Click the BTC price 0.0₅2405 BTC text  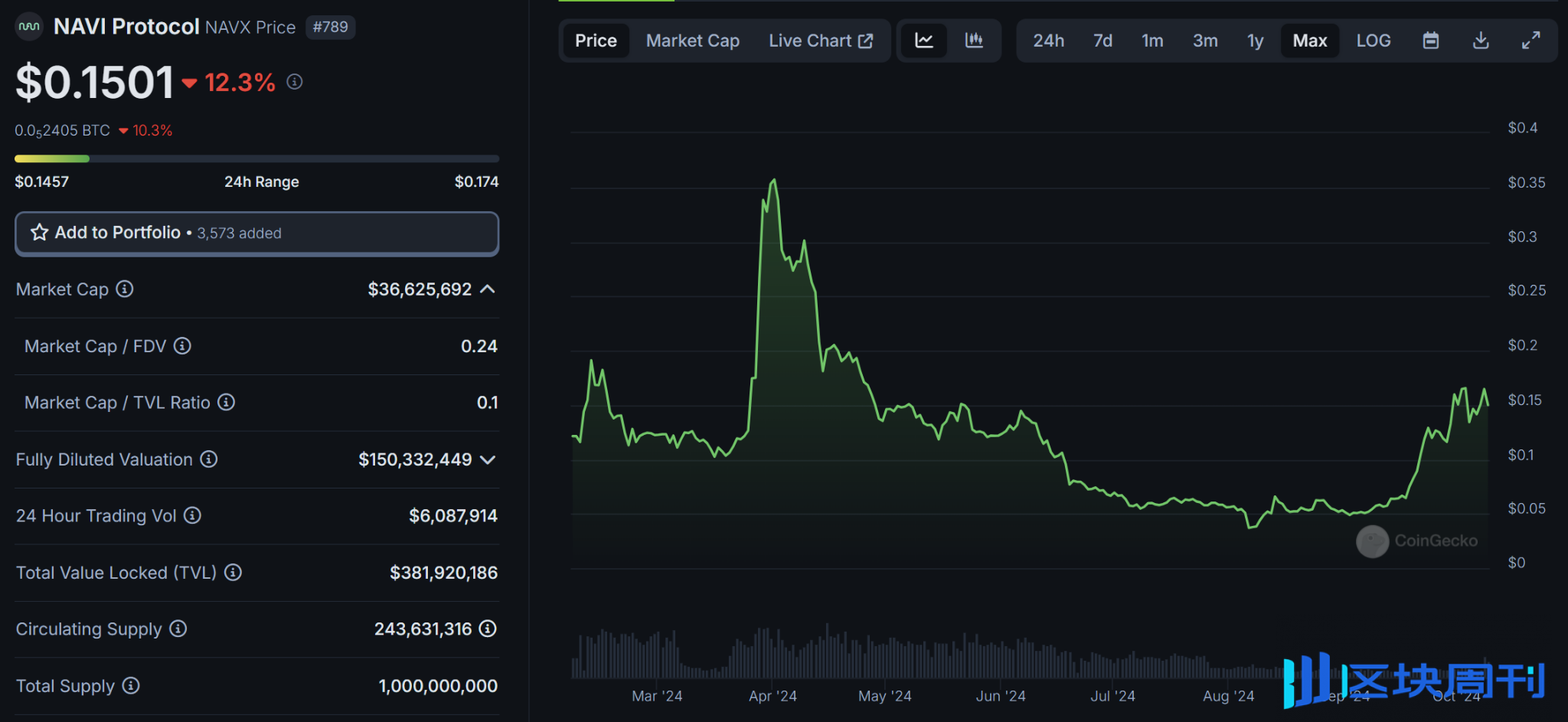click(x=63, y=131)
